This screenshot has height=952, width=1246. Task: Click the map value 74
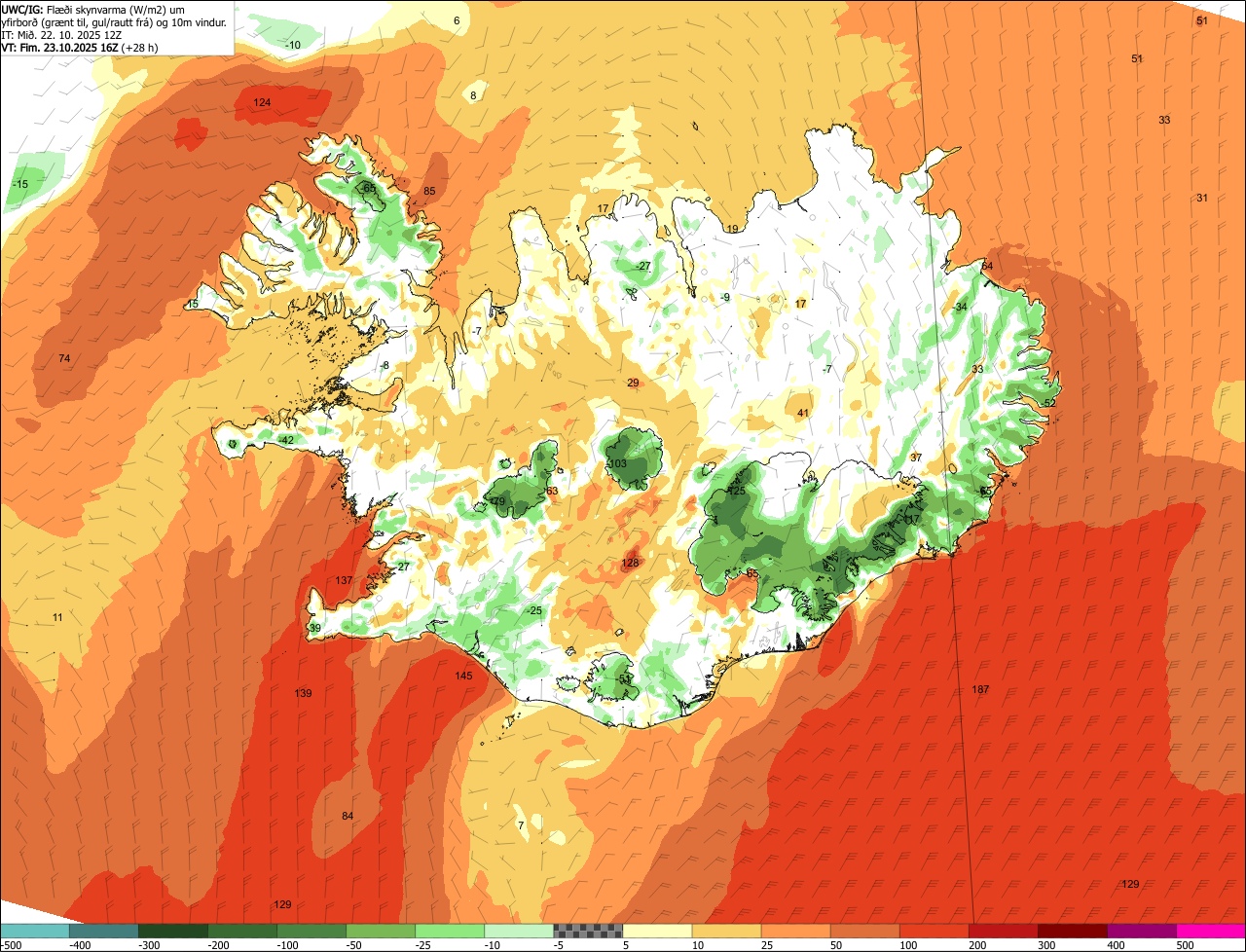pyautogui.click(x=64, y=359)
